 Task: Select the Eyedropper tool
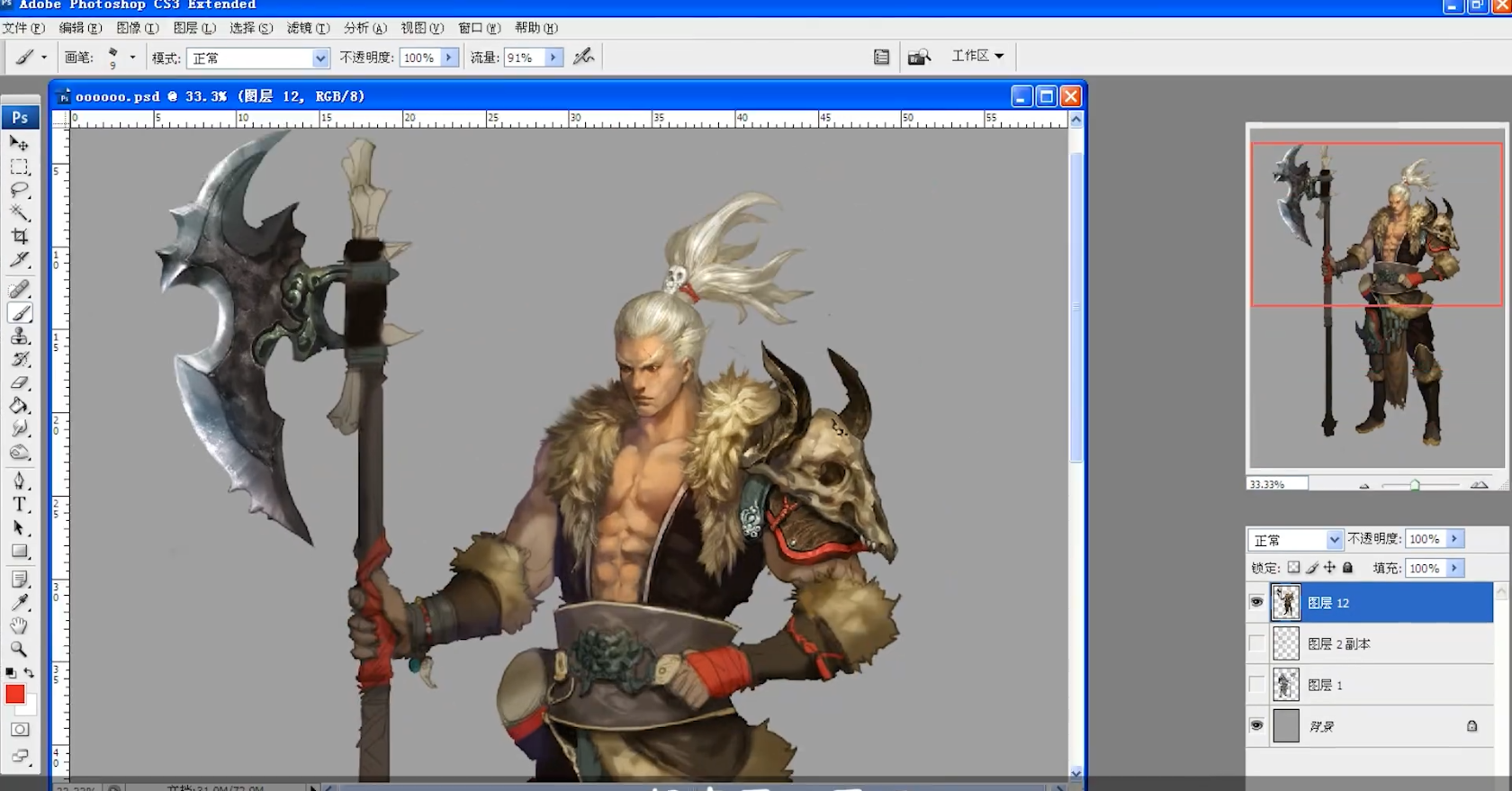pos(19,603)
